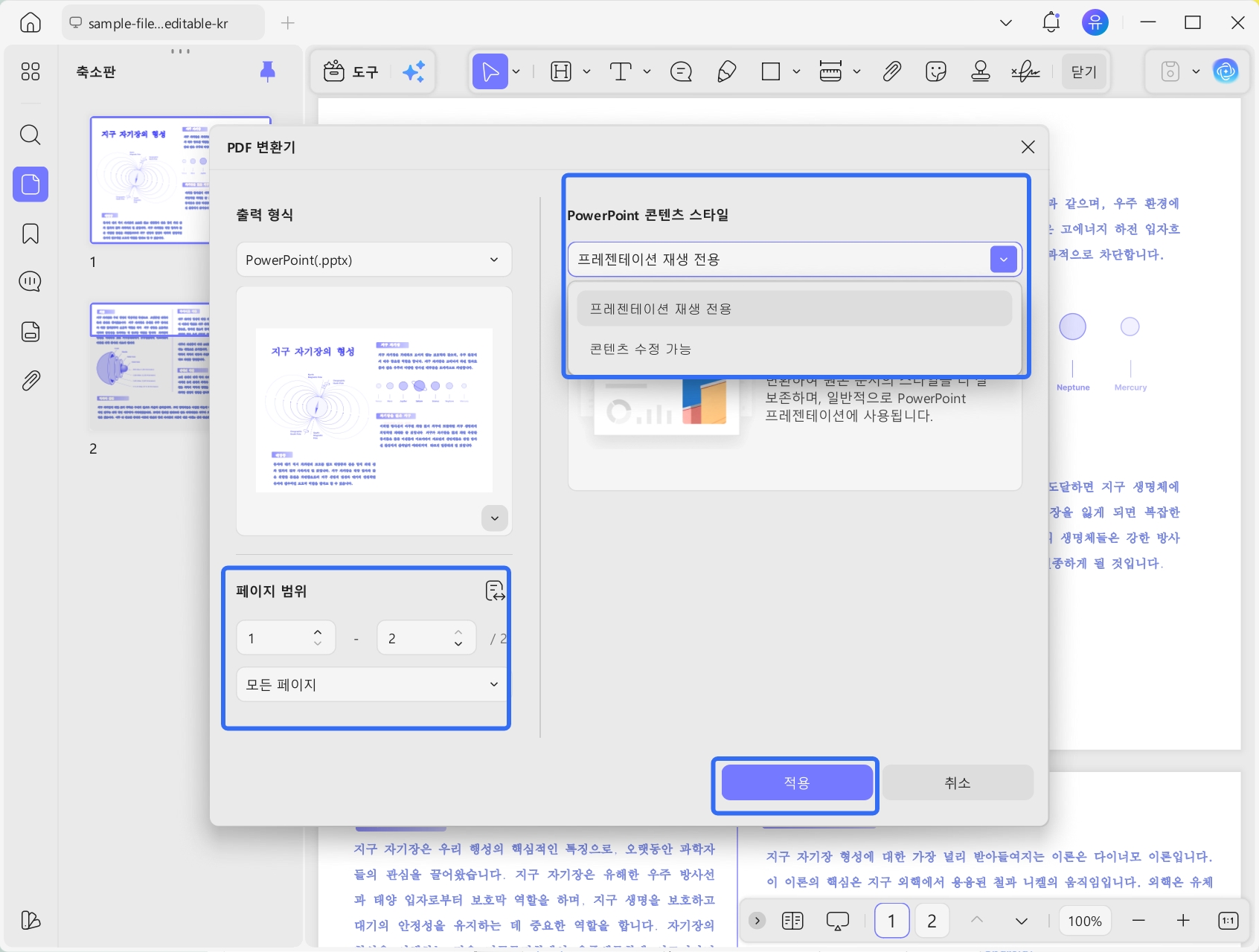Open the bookmarks sidebar panel

click(31, 234)
